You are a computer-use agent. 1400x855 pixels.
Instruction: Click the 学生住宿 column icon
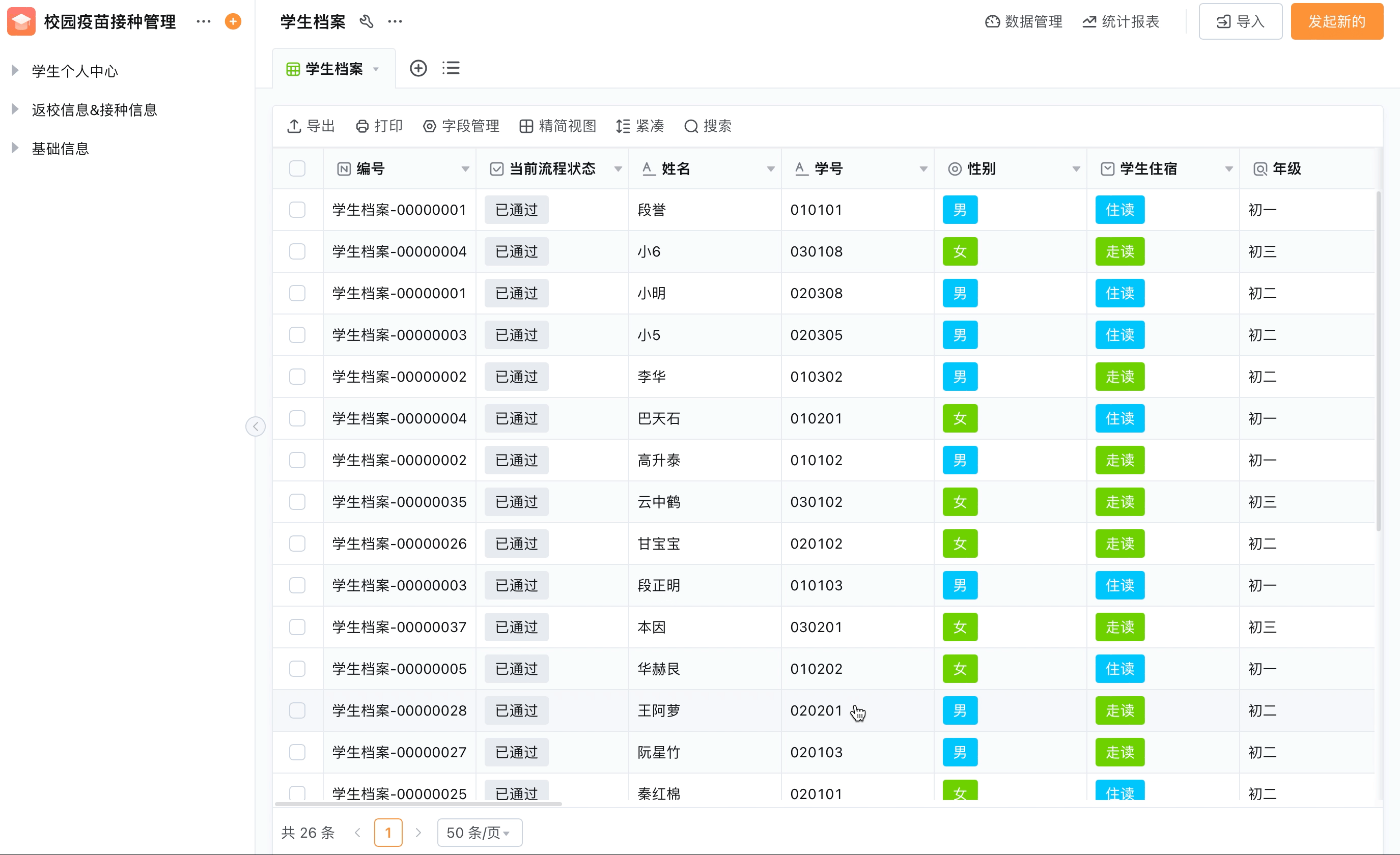click(1107, 169)
